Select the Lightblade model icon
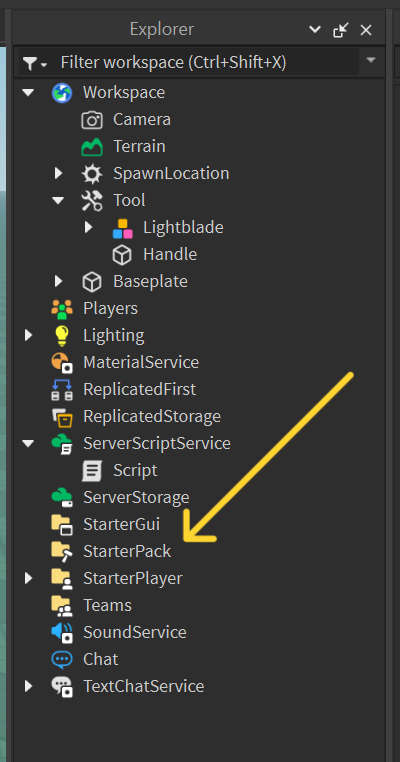Viewport: 400px width, 762px height. (122, 227)
